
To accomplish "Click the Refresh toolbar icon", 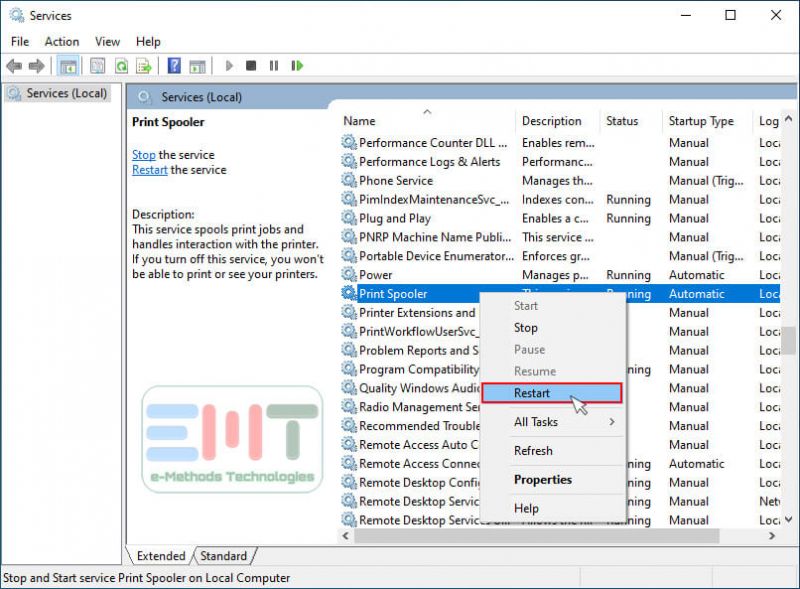I will (x=121, y=66).
